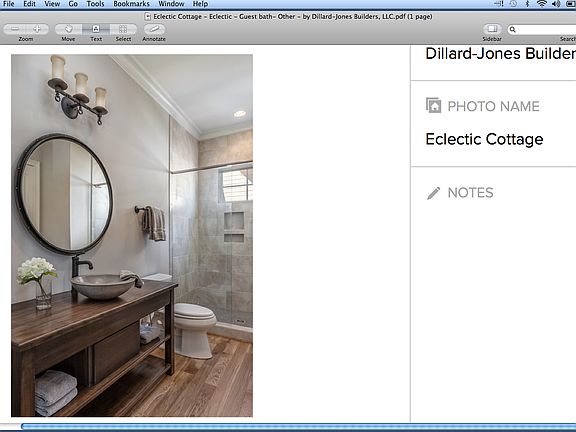Image resolution: width=576 pixels, height=432 pixels.
Task: Click the 'NOTES' label
Action: 470,193
